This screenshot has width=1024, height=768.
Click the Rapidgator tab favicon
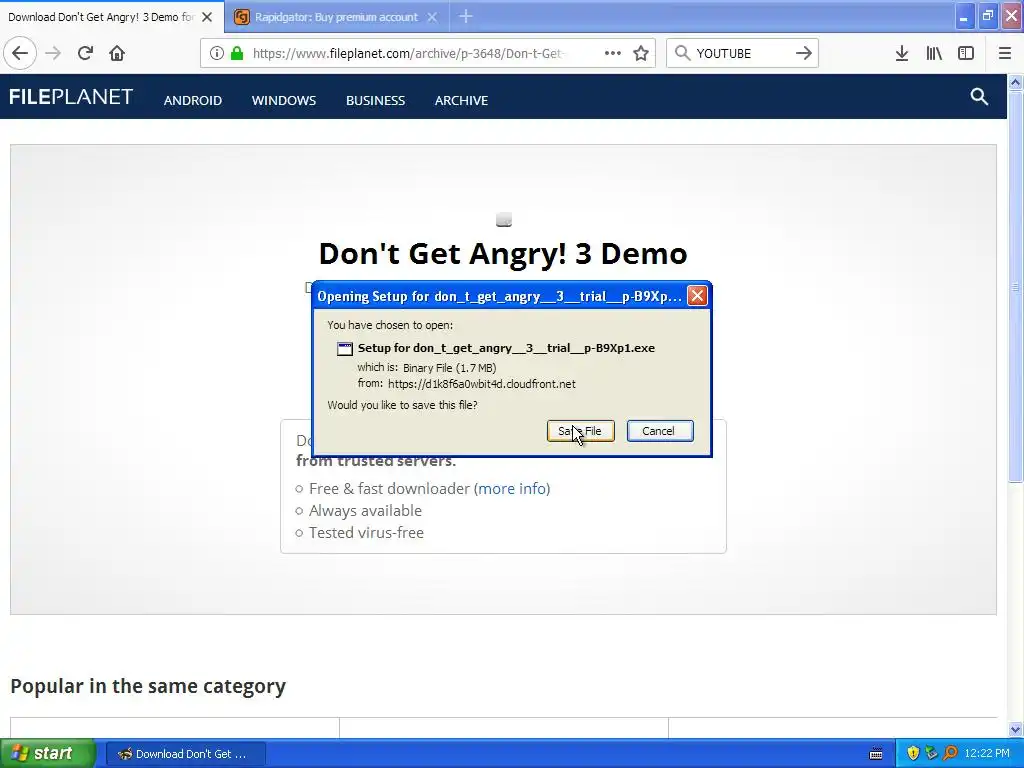pos(242,17)
